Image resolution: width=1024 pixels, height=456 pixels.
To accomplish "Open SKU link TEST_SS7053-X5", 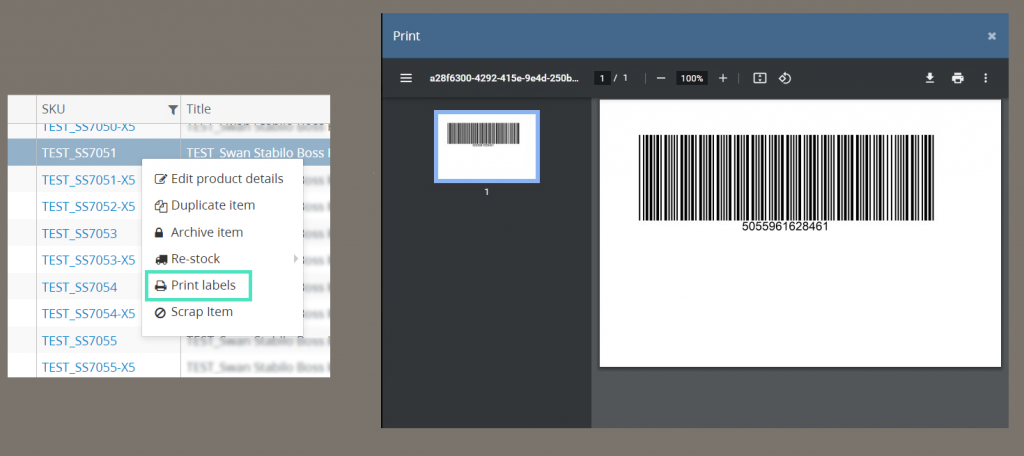I will 88,260.
